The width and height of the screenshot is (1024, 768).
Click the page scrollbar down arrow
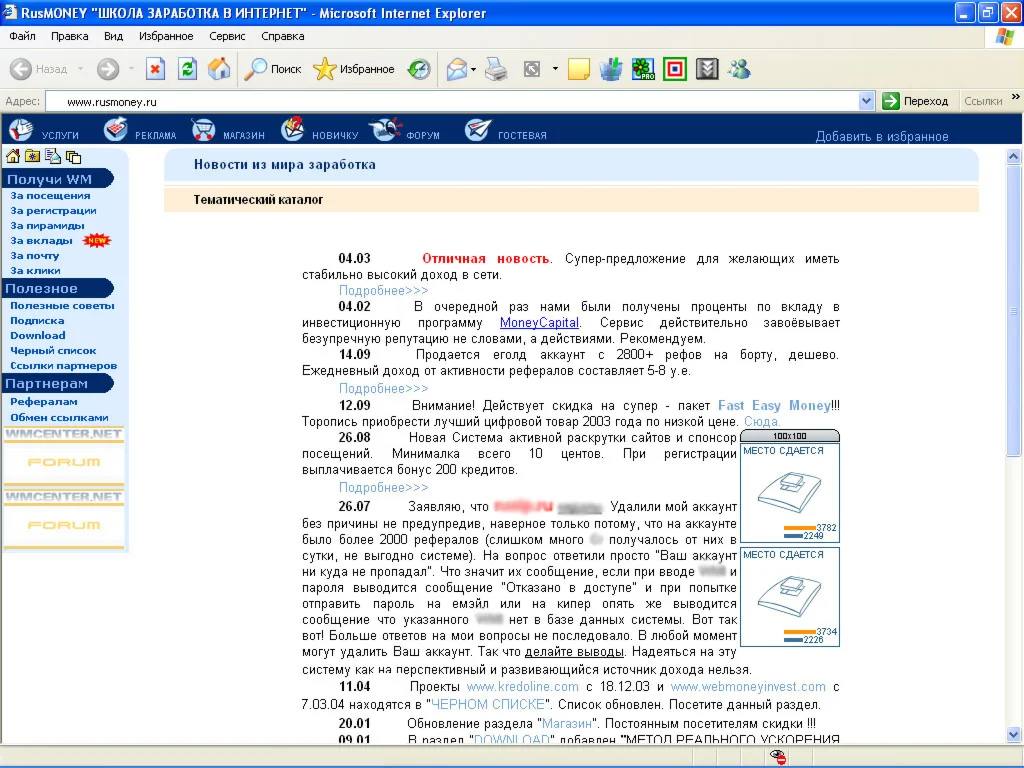(x=1013, y=735)
